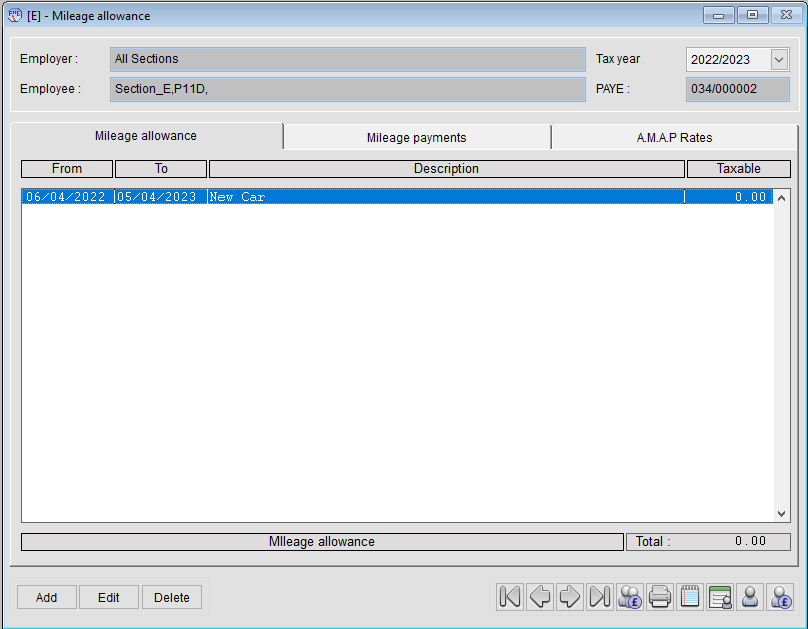Click the next record right arrow
The image size is (808, 629).
[569, 597]
